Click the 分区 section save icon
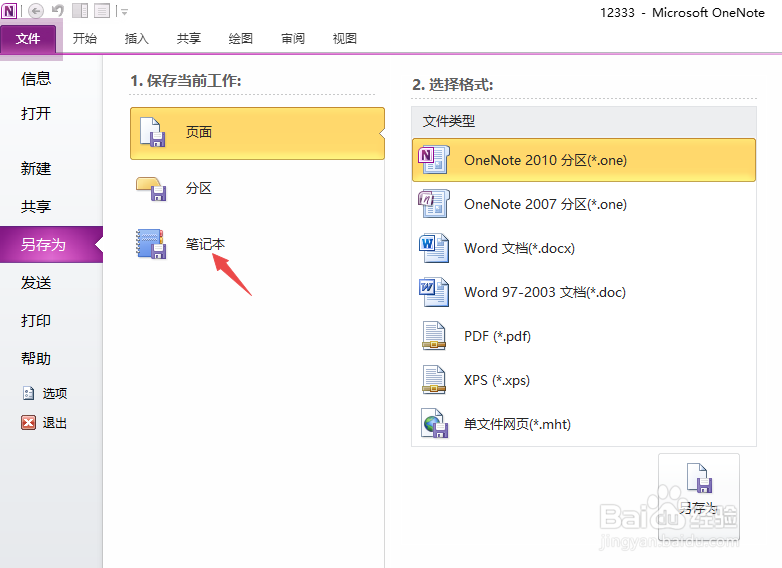Viewport: 782px width, 568px height. coord(151,189)
